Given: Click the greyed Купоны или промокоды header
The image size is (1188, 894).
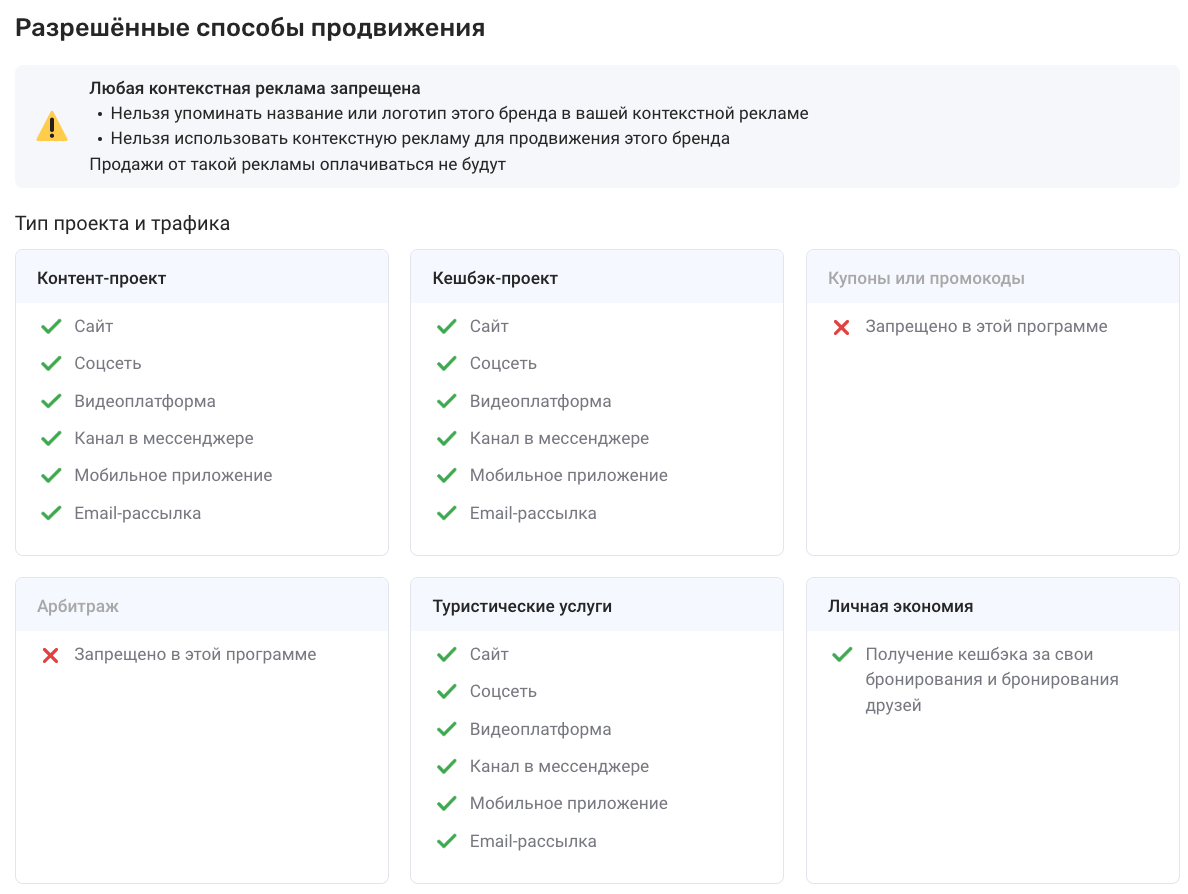Looking at the screenshot, I should click(x=993, y=277).
